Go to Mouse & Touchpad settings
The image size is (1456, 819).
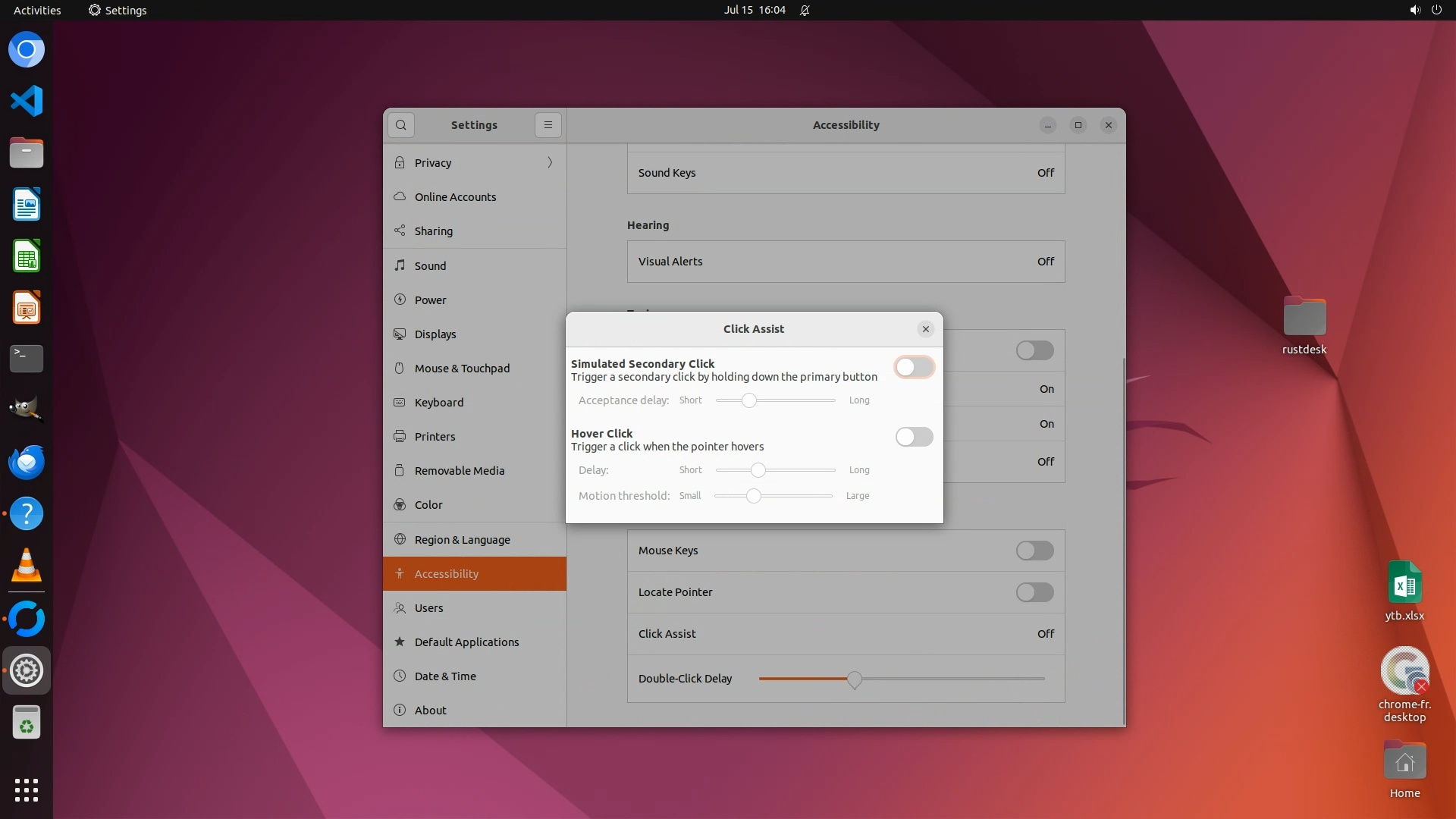(462, 369)
